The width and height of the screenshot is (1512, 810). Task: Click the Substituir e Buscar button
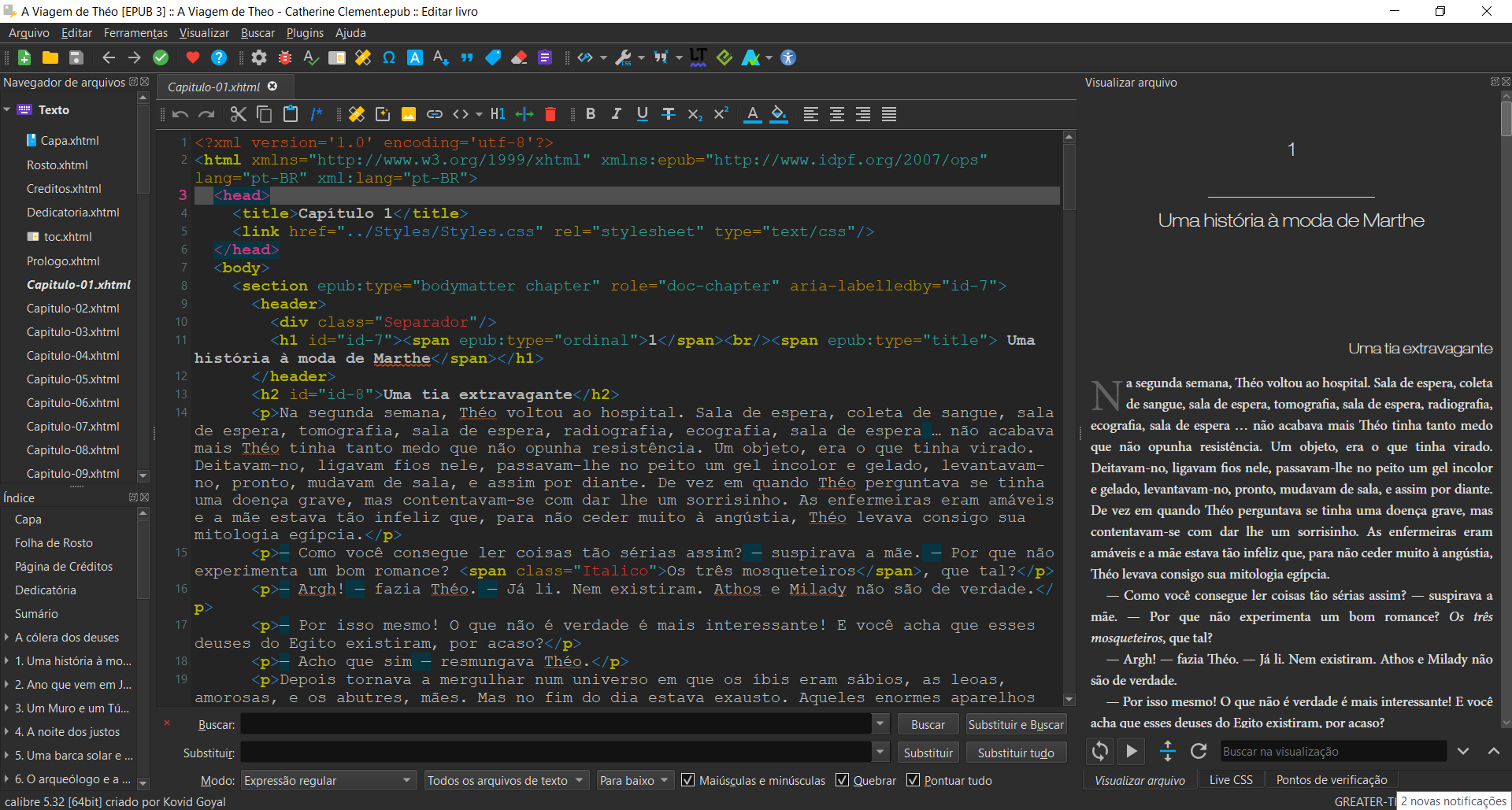tap(1015, 725)
